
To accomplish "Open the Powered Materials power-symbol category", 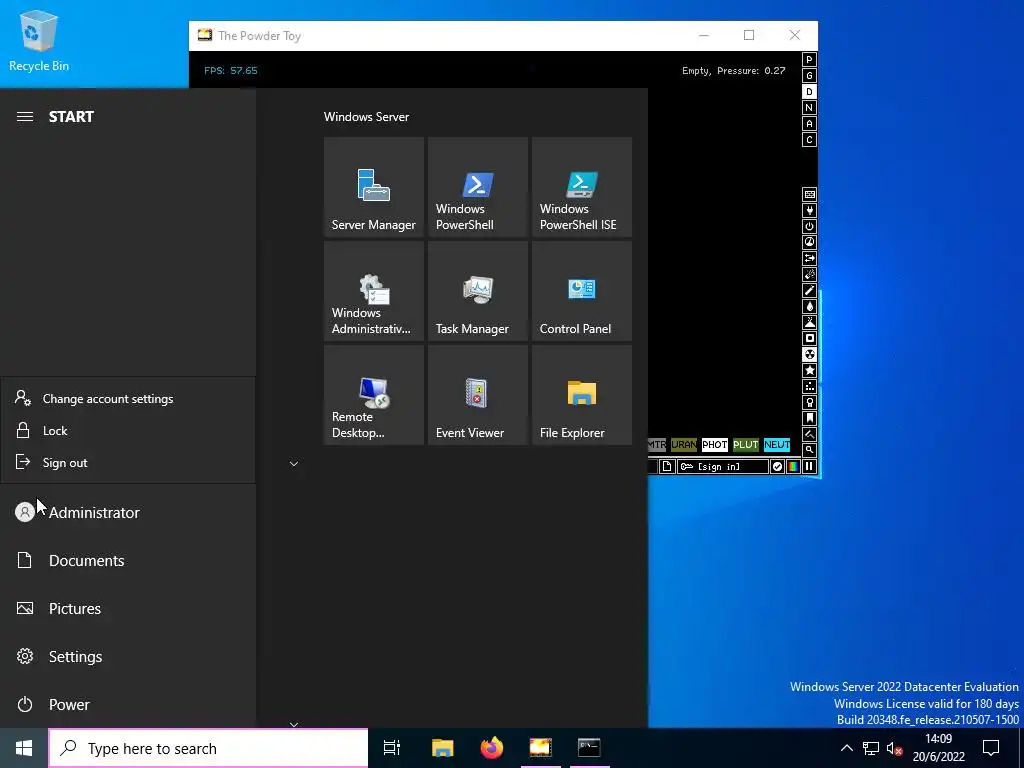I will pyautogui.click(x=809, y=226).
